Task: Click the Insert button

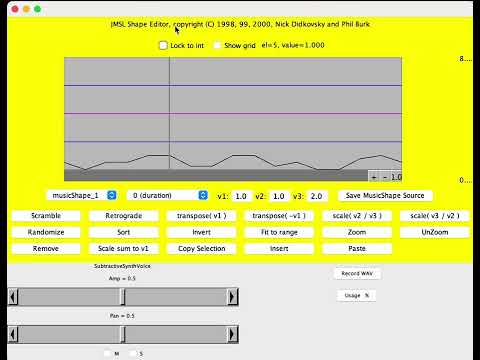Action: pos(279,248)
